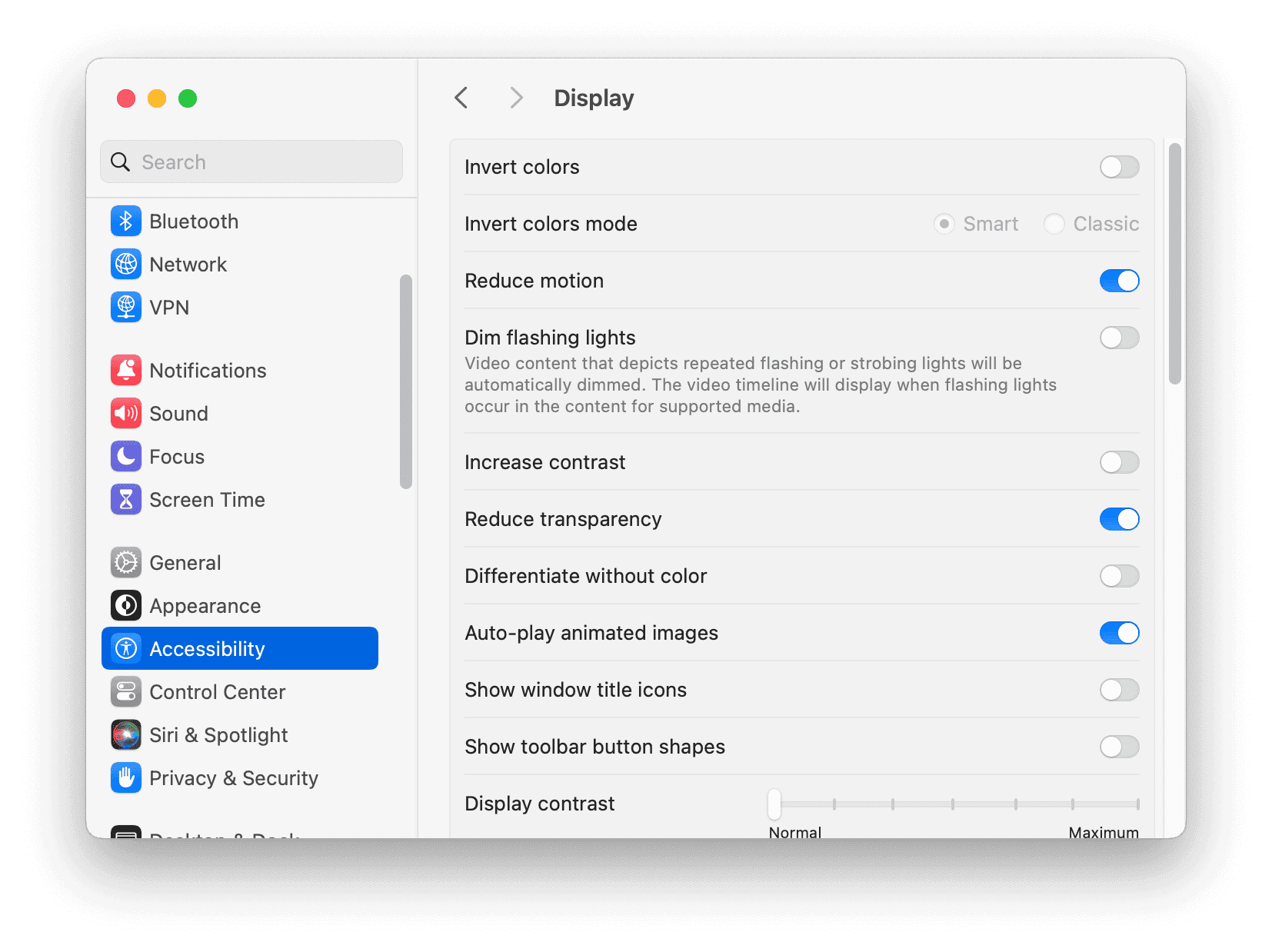Click the Display contrast slider thumb
1272x952 pixels.
[774, 804]
